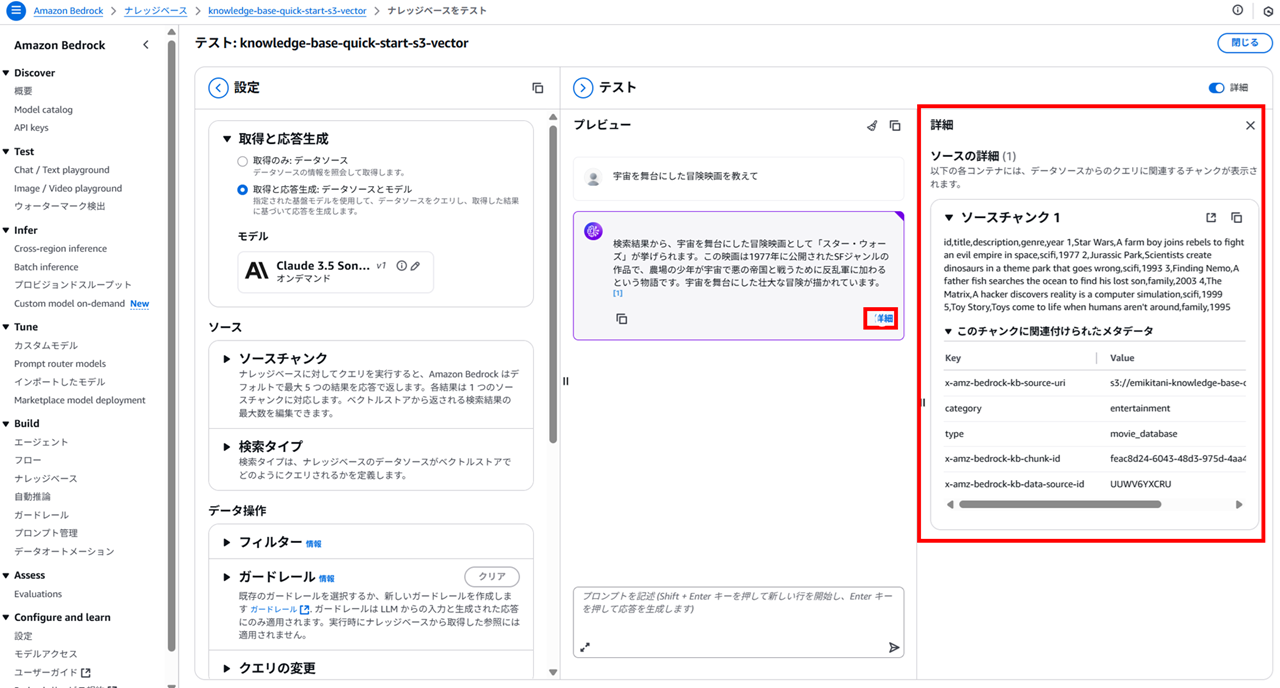The width and height of the screenshot is (1280, 688).
Task: Collapse the Discover sidebar group
Action: point(6,73)
